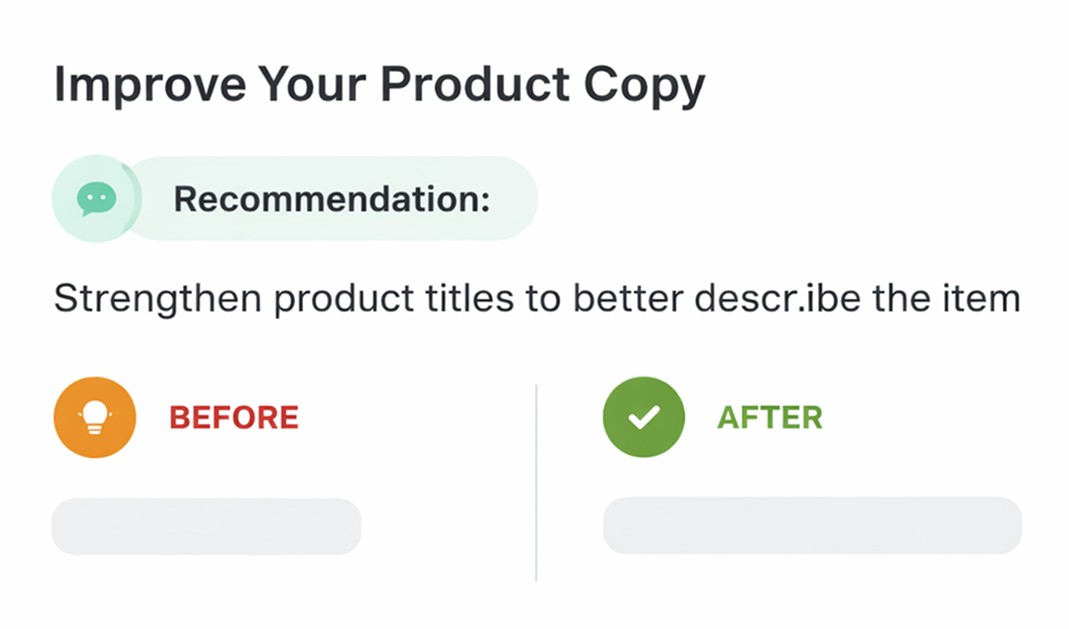Click the Improve Your Product Copy heading
This screenshot has width=1069, height=629.
point(379,85)
